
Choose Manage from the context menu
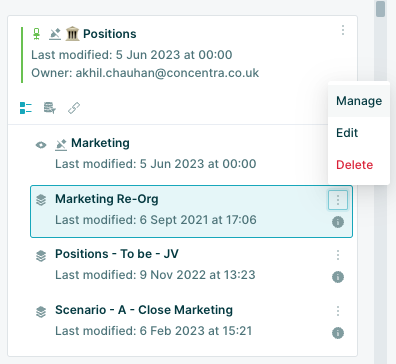point(359,101)
